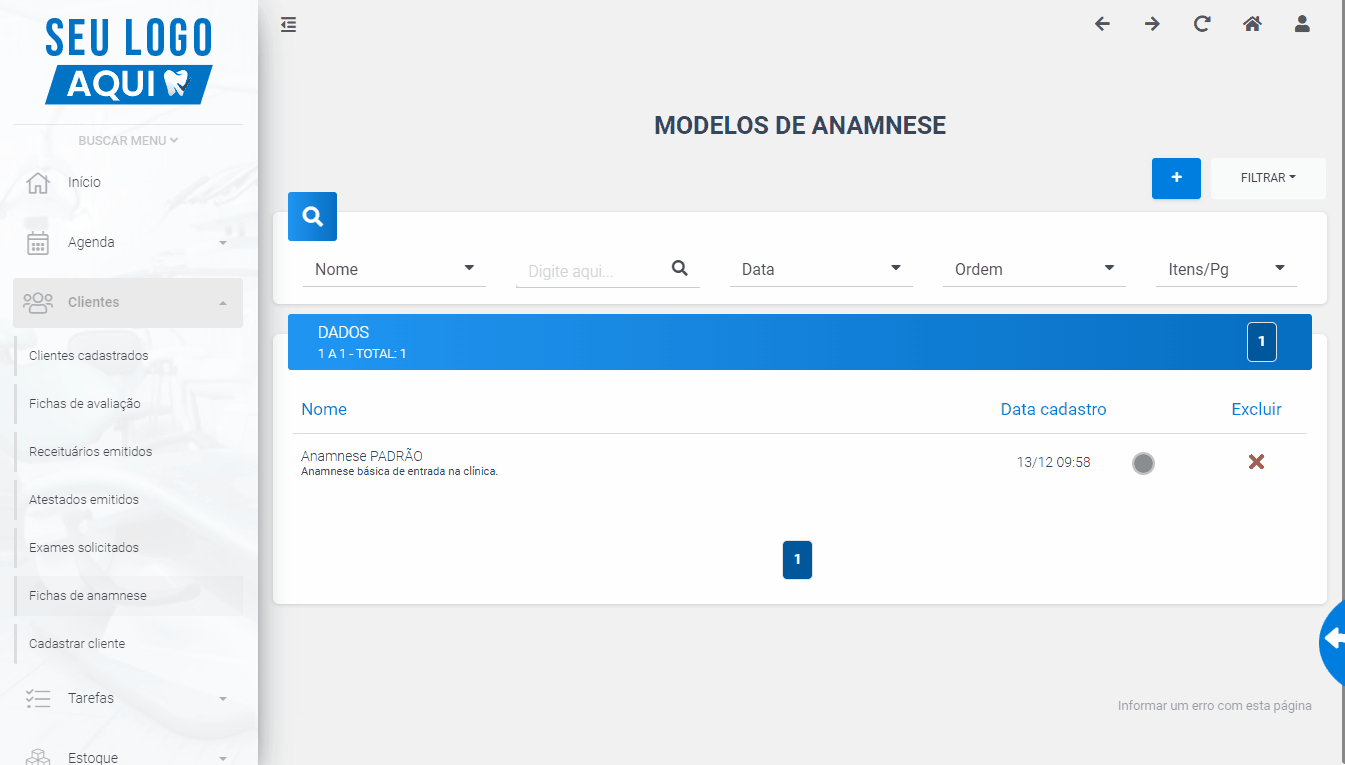Sort by Nome column header
This screenshot has height=765, width=1345.
coord(324,409)
